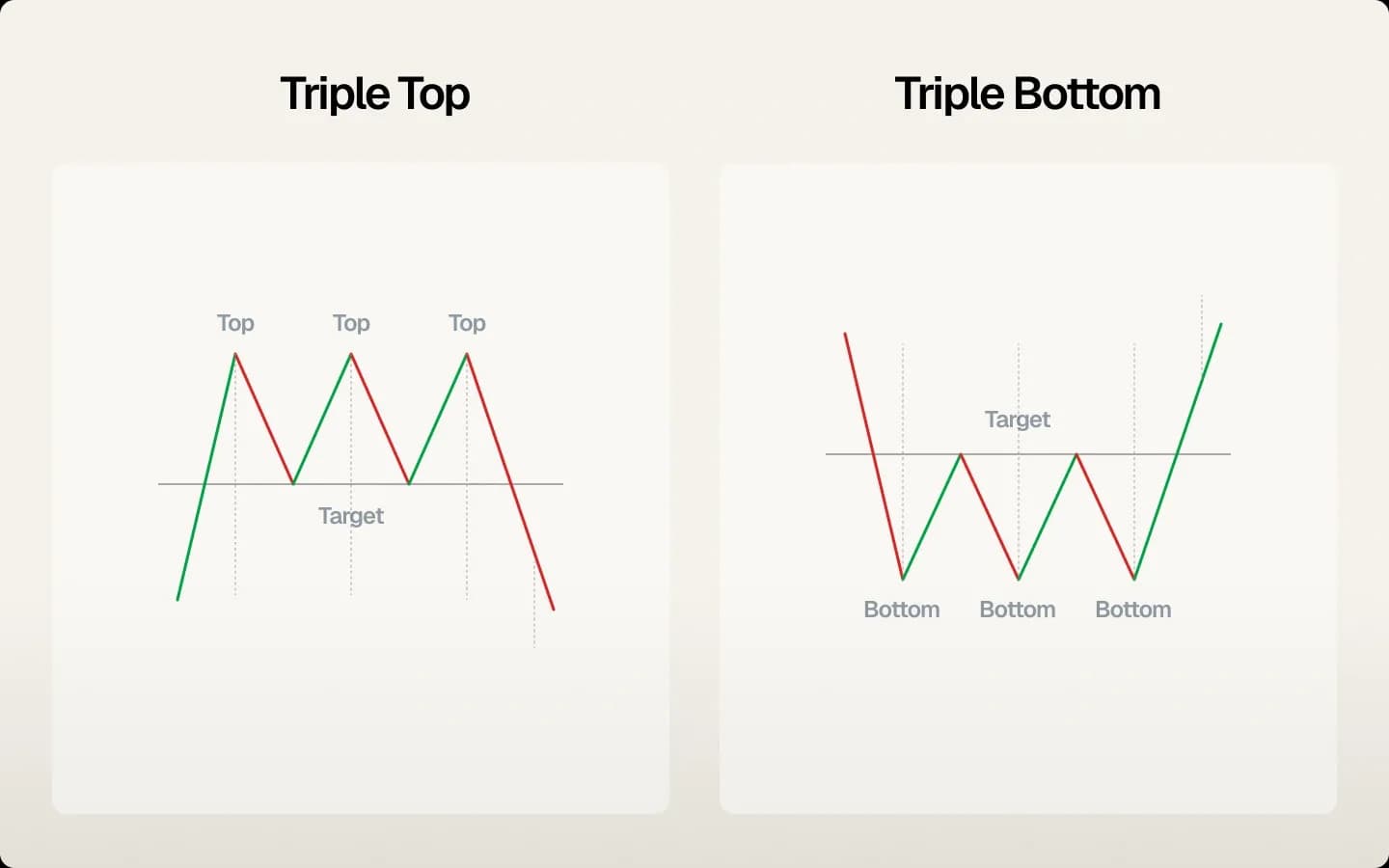Viewport: 1389px width, 868px height.
Task: Select the middle "Top" label
Action: coord(351,323)
